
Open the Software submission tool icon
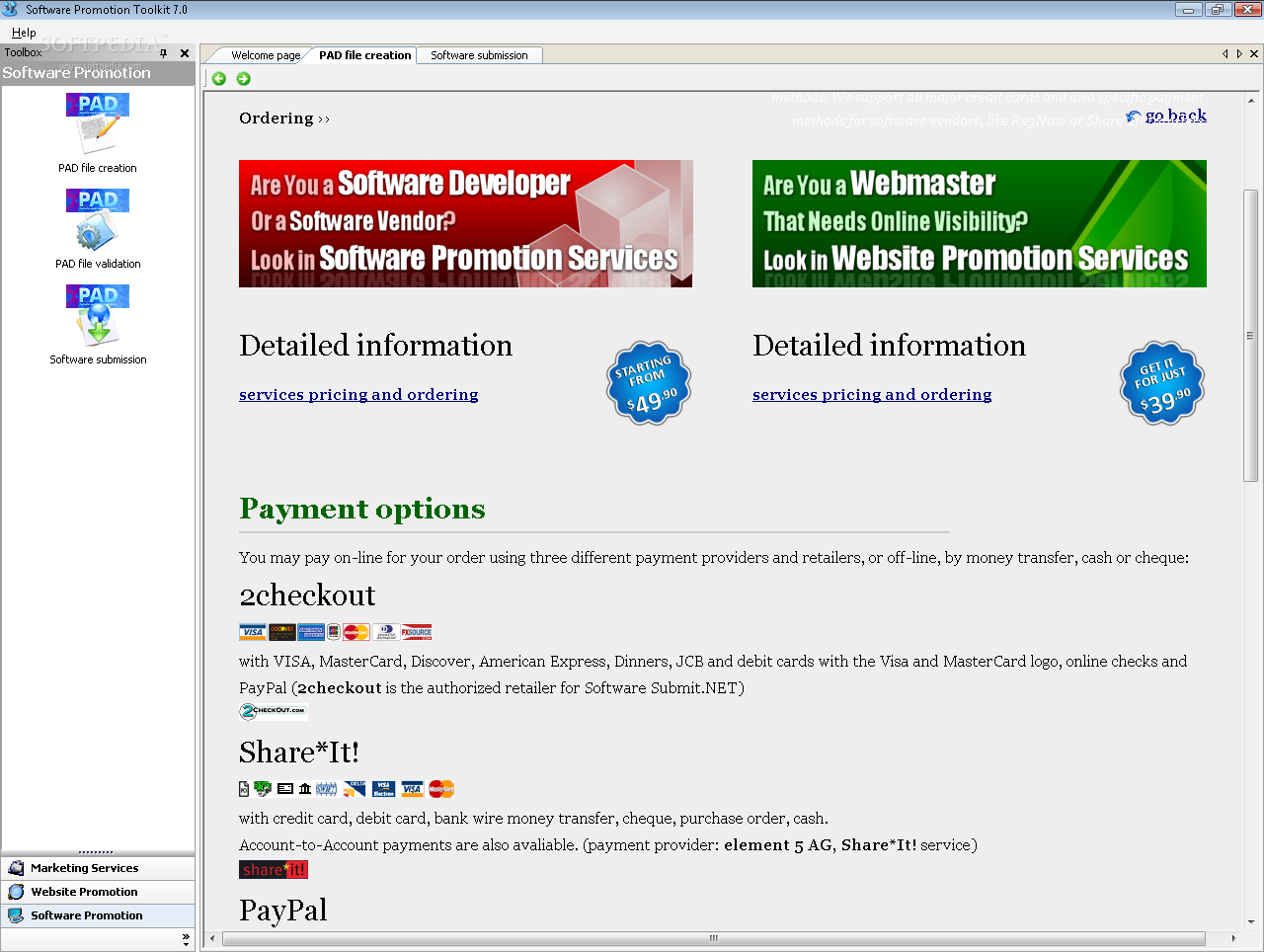[x=97, y=314]
